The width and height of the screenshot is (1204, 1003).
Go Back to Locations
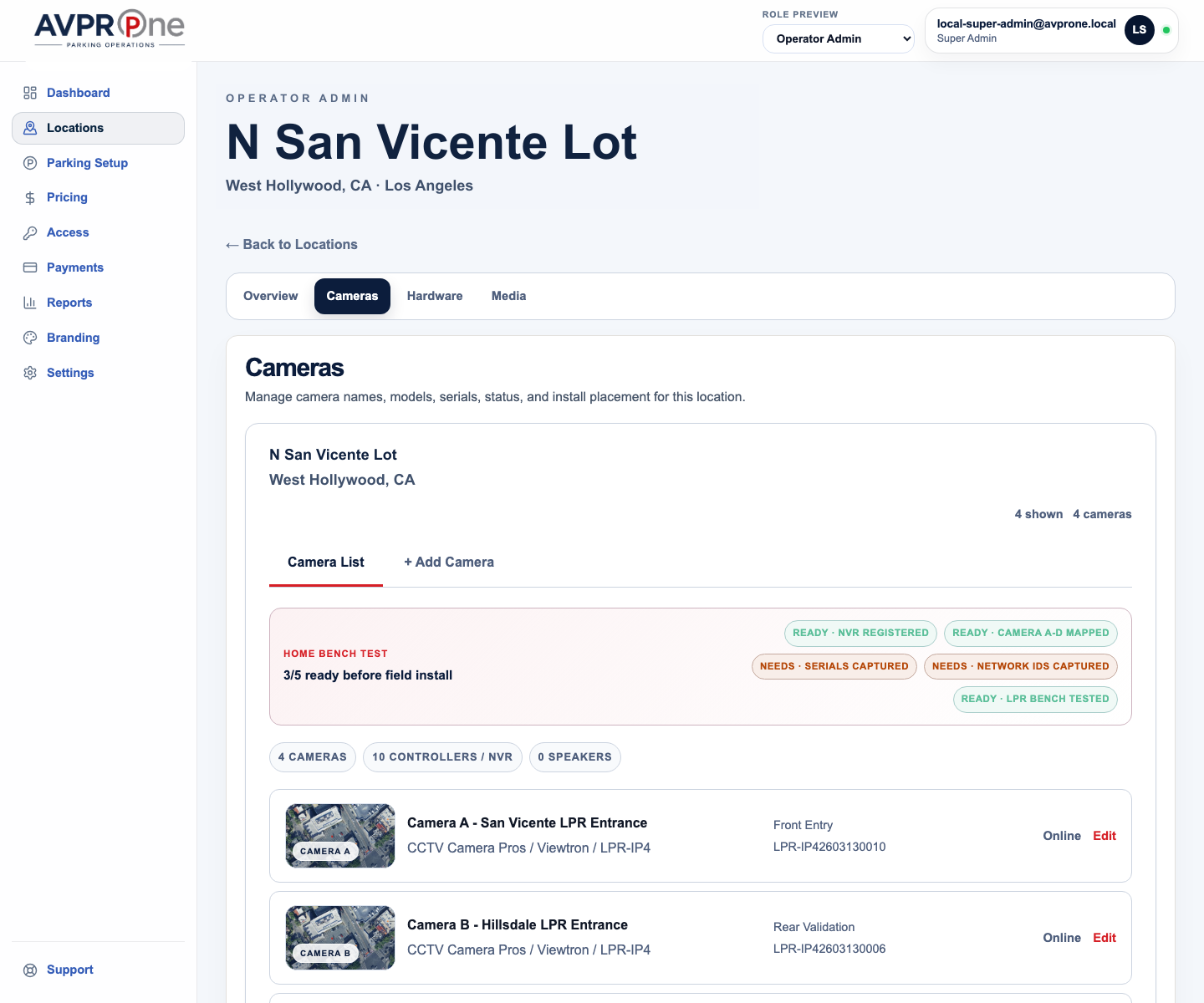tap(292, 244)
